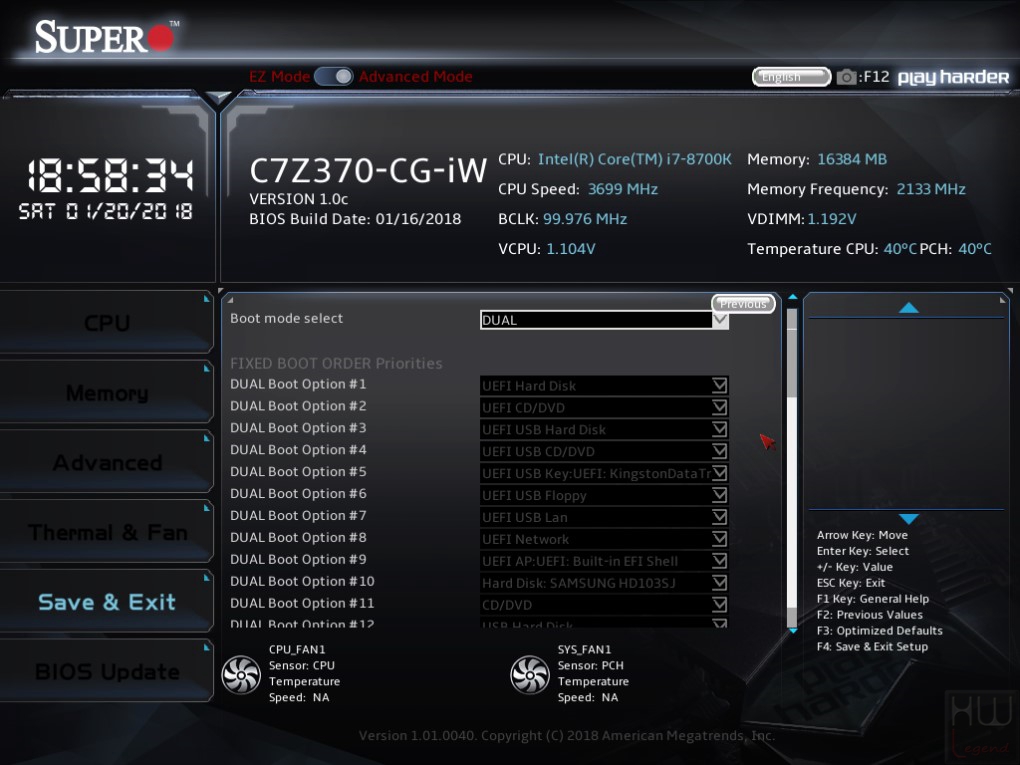Open DUAL Boot Option #5 UEFI USB Key dropdown
The height and width of the screenshot is (765, 1020).
pyautogui.click(x=604, y=474)
